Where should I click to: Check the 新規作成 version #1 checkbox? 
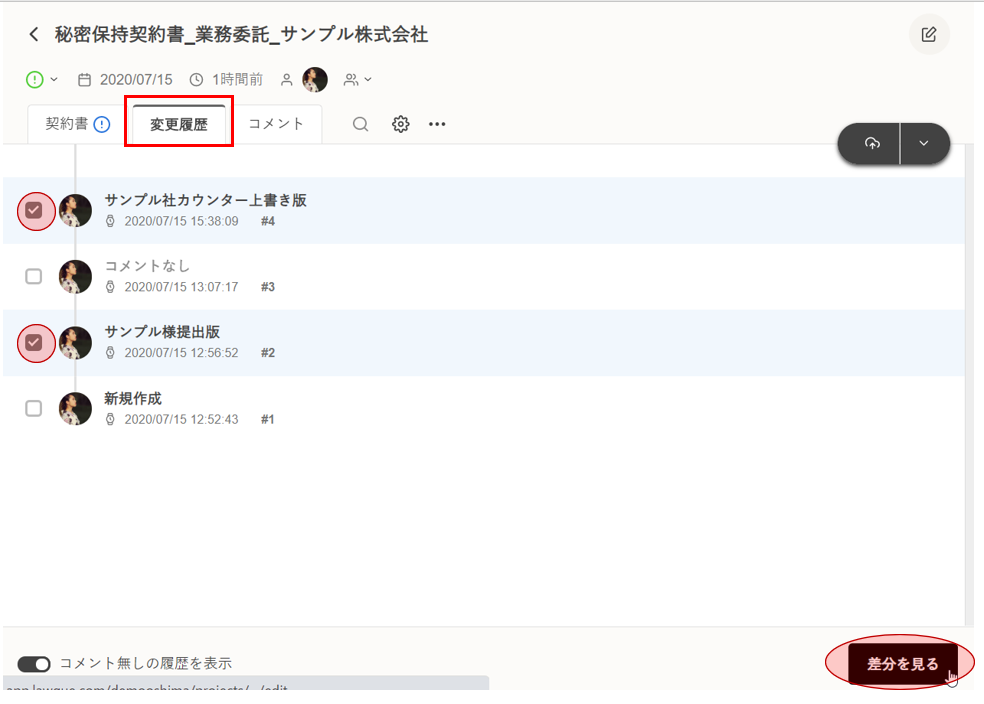tap(34, 408)
